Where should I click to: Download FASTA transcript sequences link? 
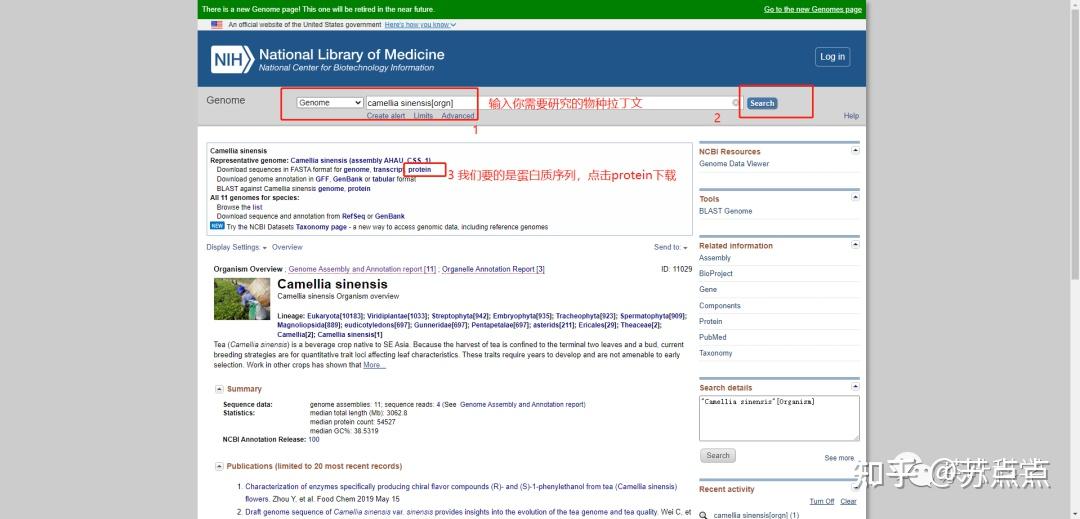point(388,169)
